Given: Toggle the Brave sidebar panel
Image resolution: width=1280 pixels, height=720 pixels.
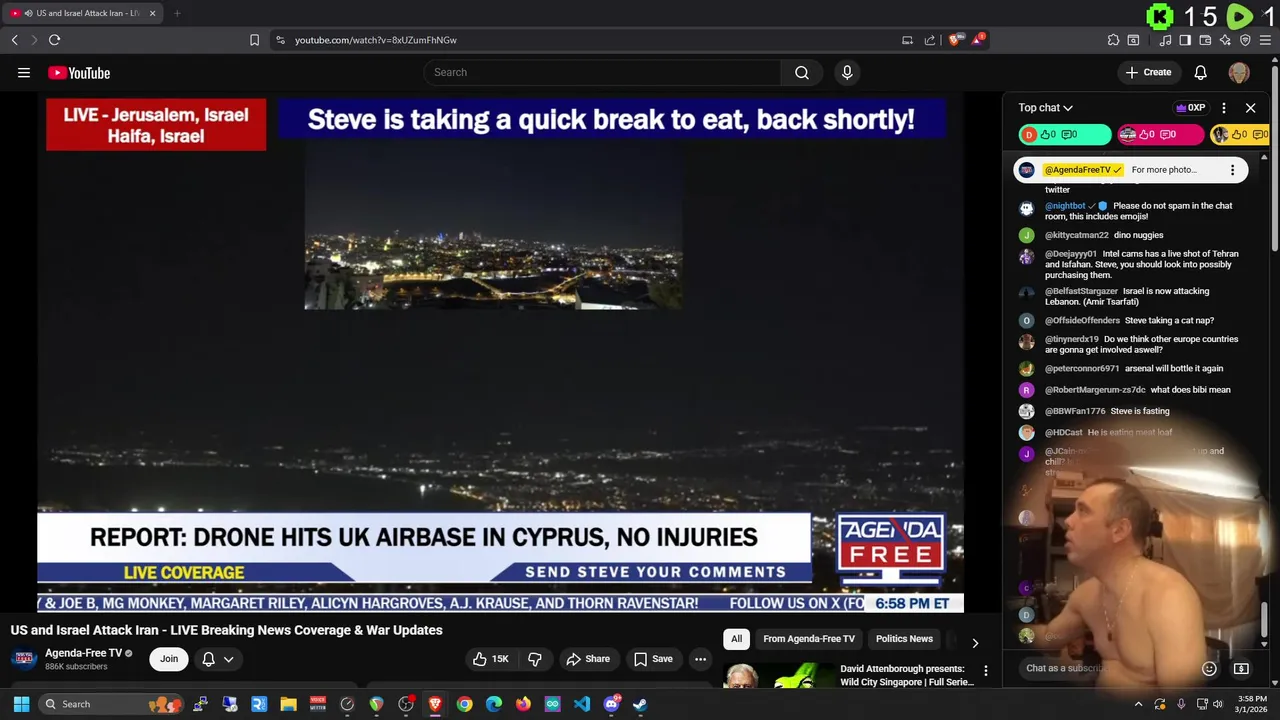Looking at the screenshot, I should pyautogui.click(x=1185, y=40).
